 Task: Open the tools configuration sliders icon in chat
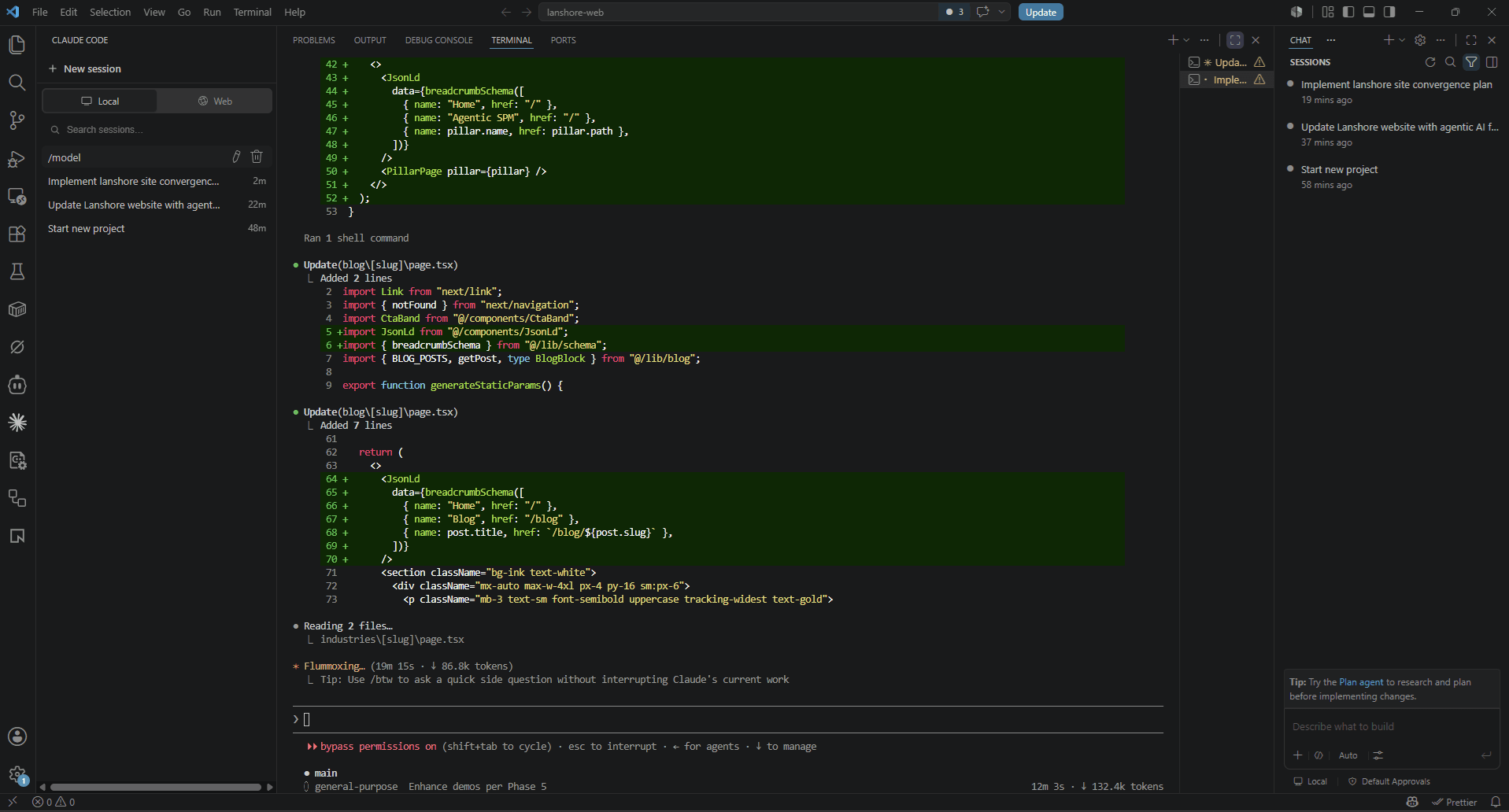[x=1378, y=755]
